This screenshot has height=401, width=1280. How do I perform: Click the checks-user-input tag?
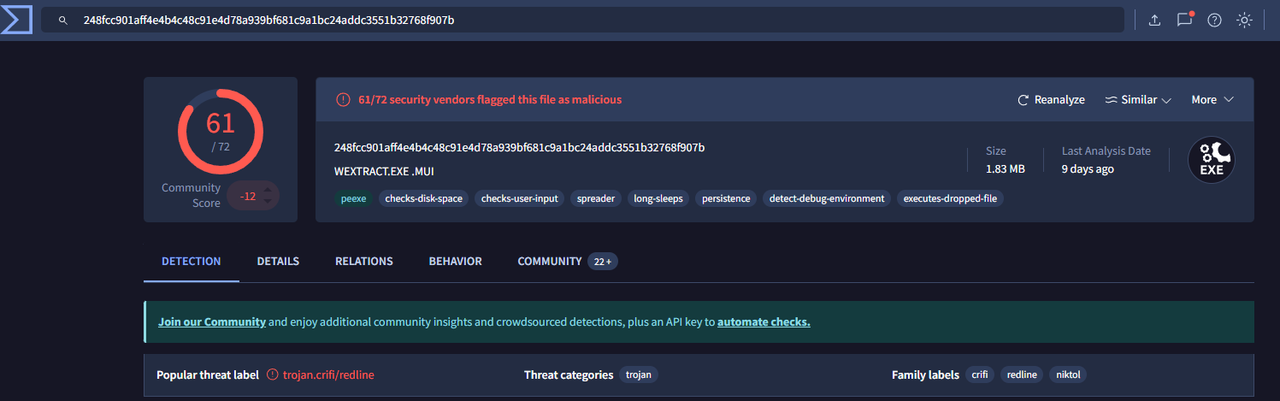(x=520, y=198)
